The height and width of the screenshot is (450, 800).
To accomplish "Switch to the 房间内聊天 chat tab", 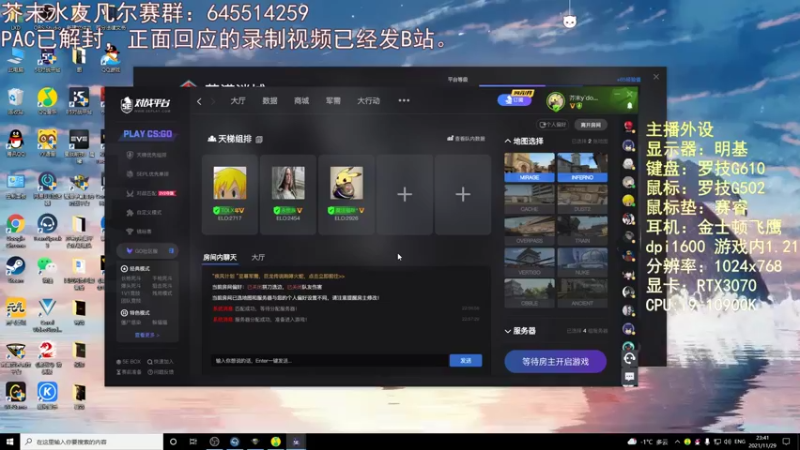I will tap(220, 257).
